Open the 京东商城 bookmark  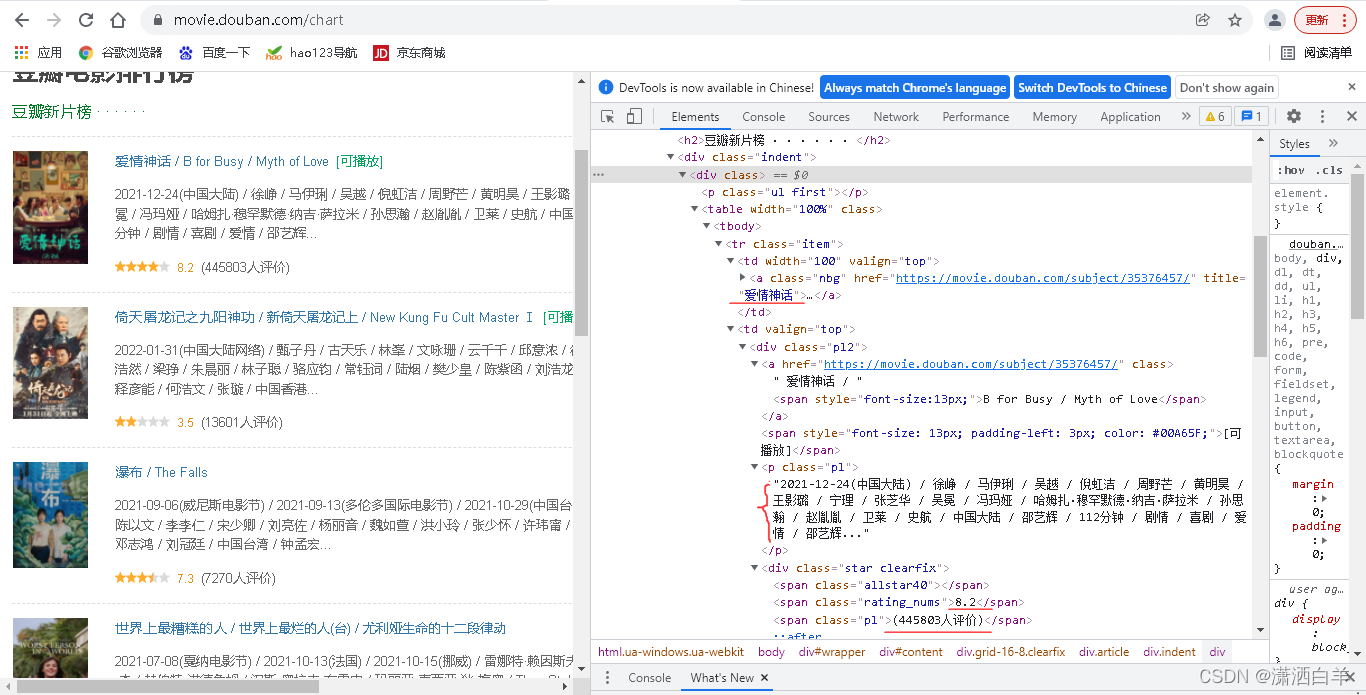point(409,52)
